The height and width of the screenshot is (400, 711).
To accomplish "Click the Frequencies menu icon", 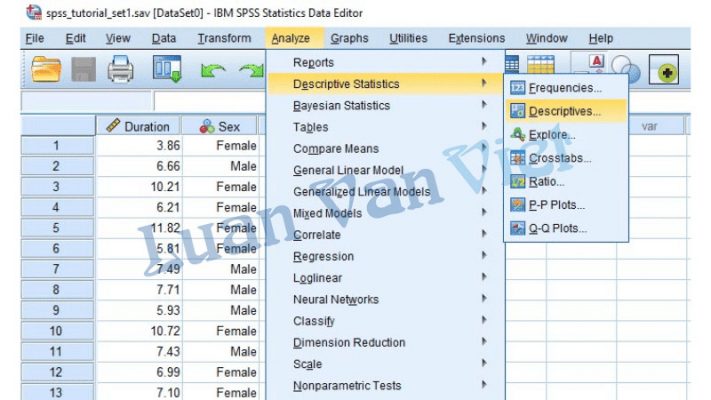I will [517, 88].
